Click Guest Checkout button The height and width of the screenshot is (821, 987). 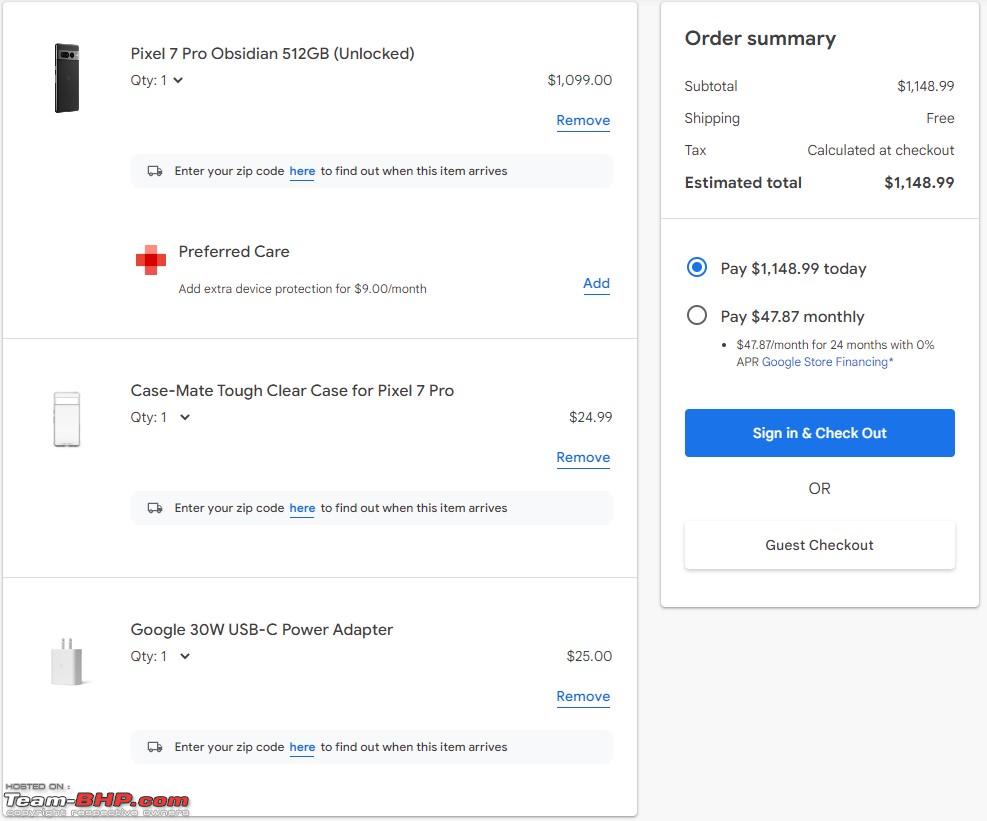point(820,545)
